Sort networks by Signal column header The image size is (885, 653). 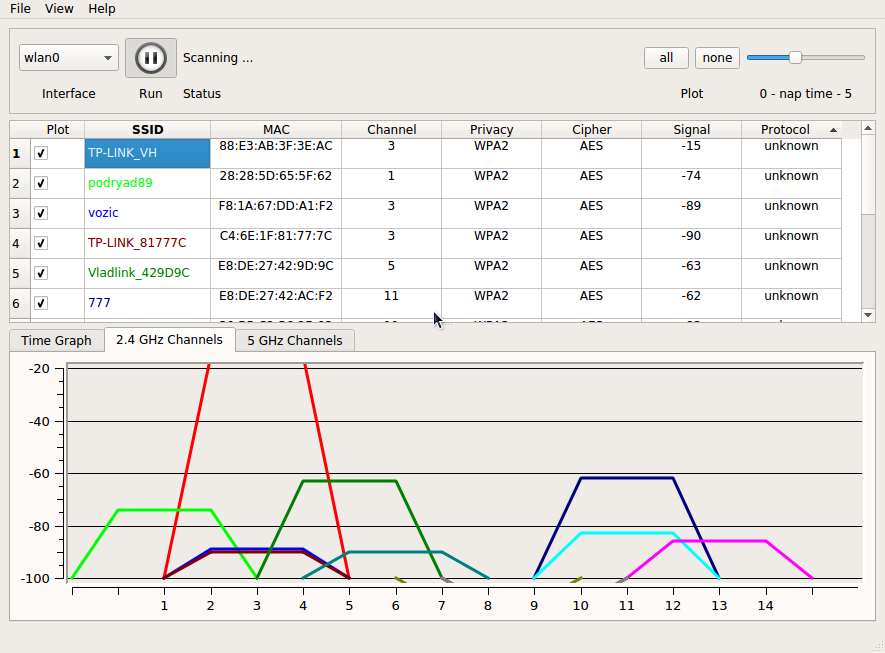[691, 130]
